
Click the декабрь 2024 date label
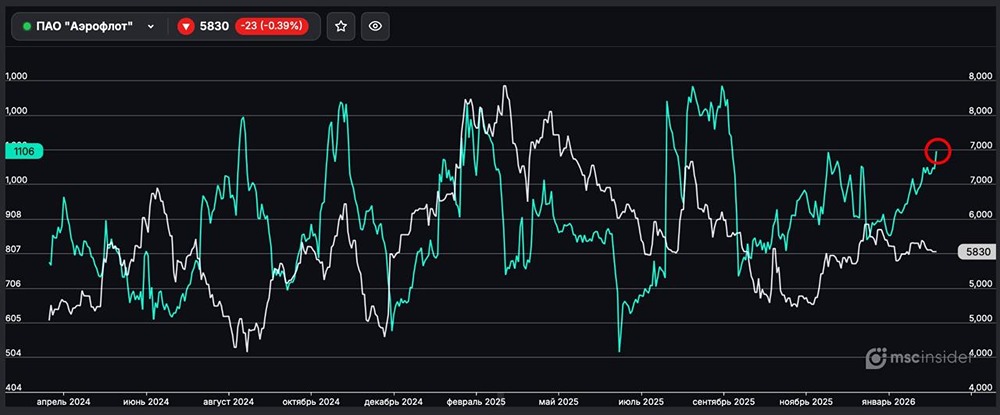(x=393, y=402)
